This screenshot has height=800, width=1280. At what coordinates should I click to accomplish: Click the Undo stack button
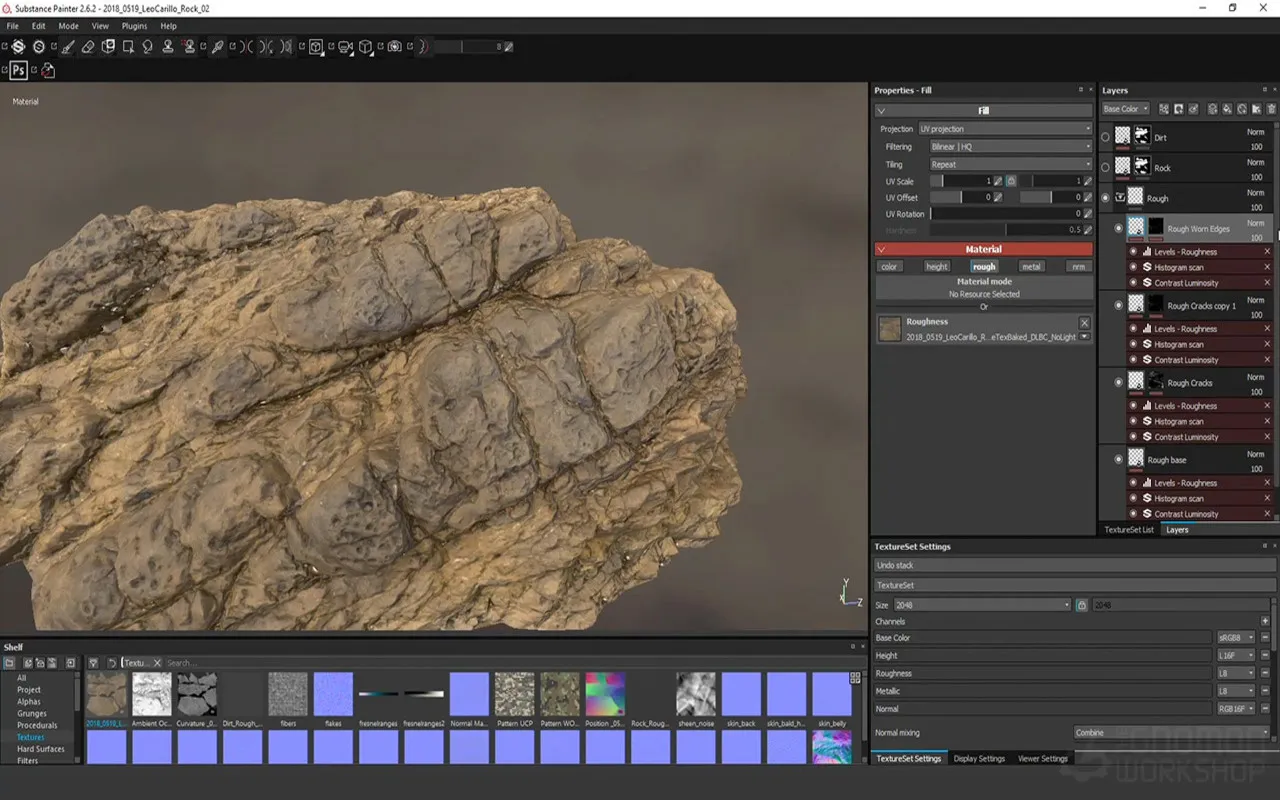(x=1075, y=564)
